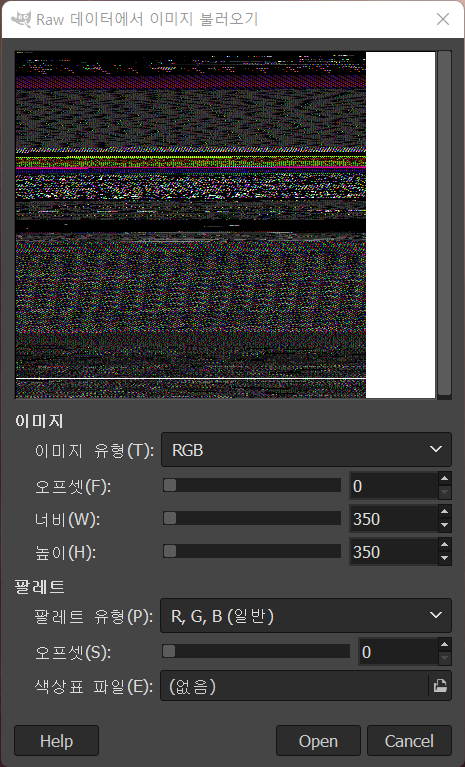Click the Open button
Image resolution: width=465 pixels, height=767 pixels.
(318, 741)
